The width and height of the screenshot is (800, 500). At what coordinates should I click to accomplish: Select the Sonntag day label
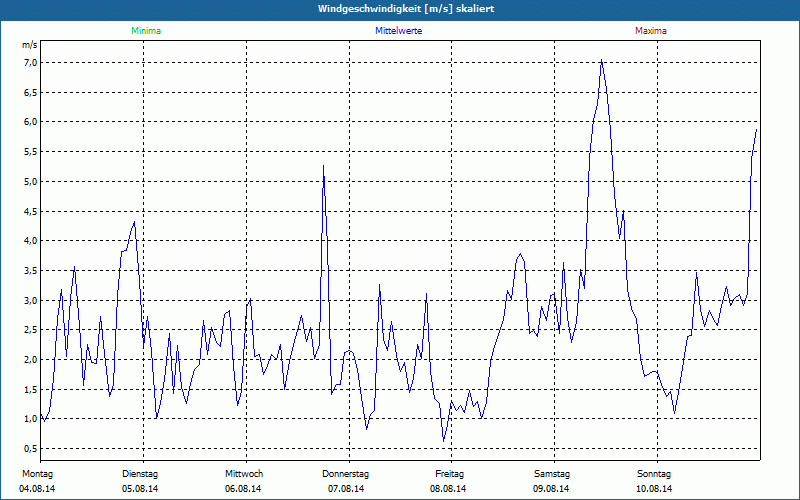654,473
